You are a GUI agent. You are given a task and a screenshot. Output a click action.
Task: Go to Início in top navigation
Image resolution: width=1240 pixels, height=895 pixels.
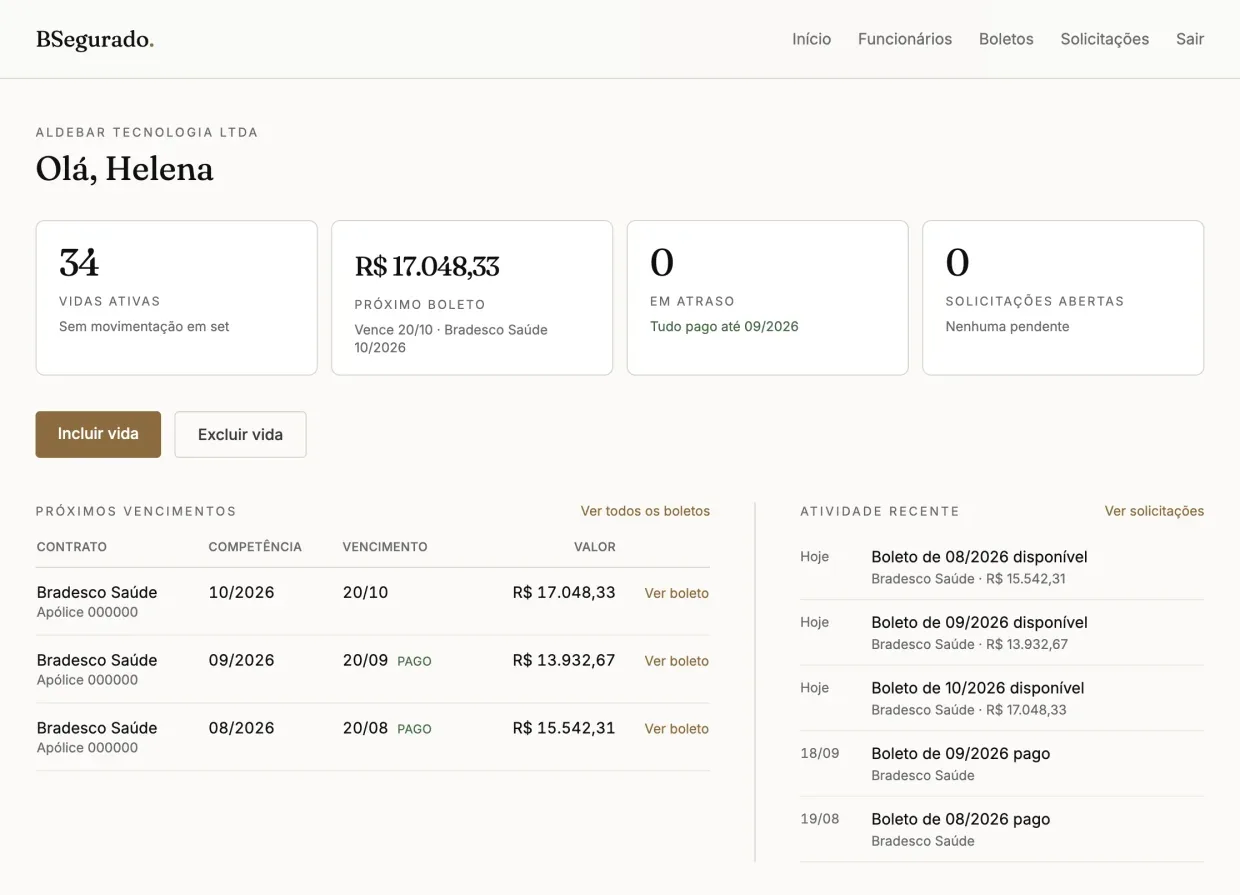[811, 39]
